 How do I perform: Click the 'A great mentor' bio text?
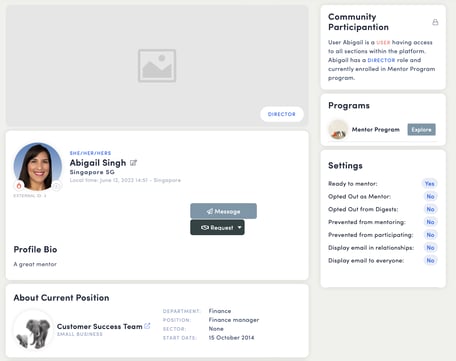[35, 264]
